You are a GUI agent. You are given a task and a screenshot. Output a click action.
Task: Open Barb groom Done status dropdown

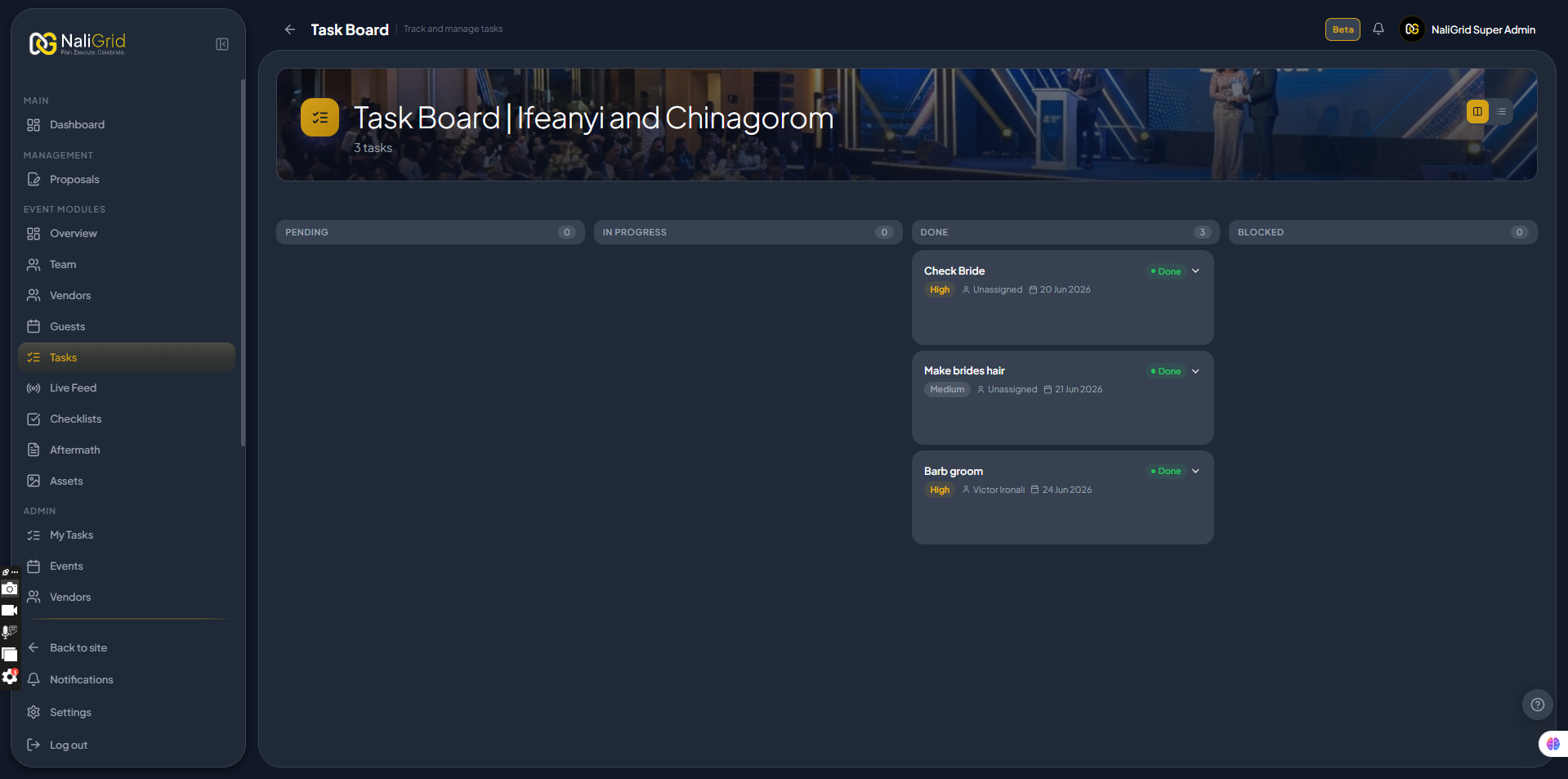1166,471
